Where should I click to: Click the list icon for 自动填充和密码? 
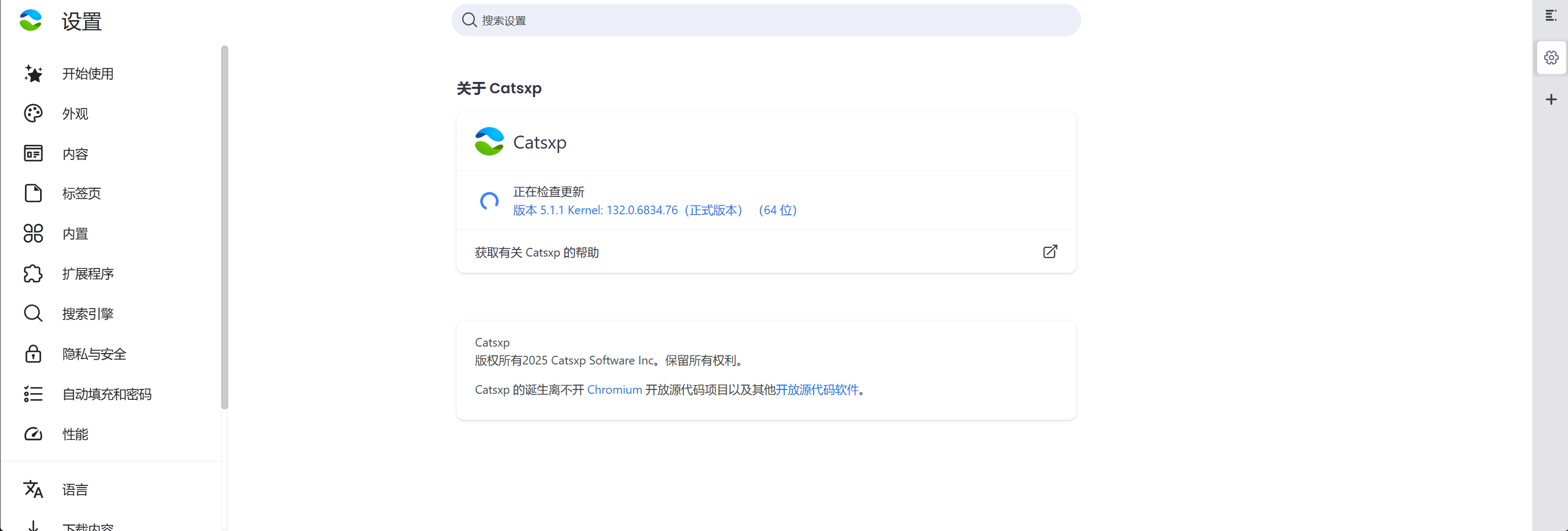pos(33,394)
